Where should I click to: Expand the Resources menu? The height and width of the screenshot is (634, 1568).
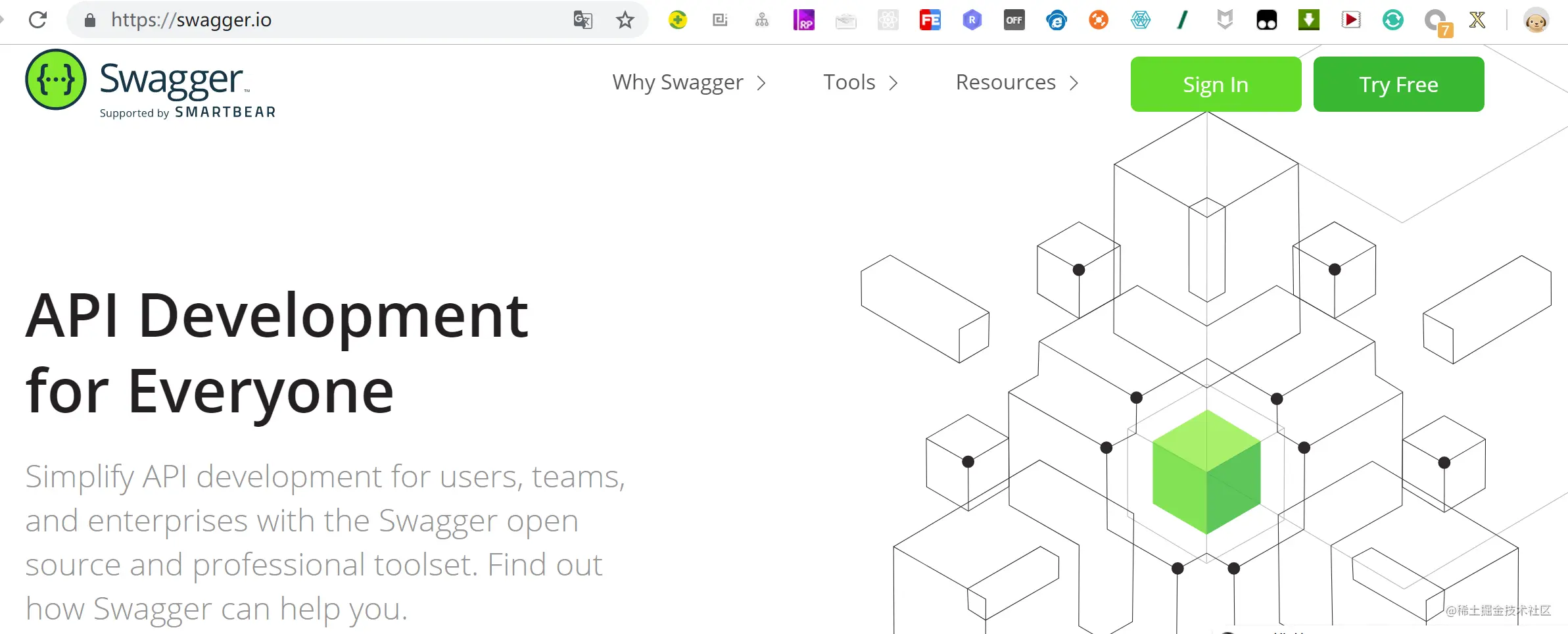[x=1017, y=83]
